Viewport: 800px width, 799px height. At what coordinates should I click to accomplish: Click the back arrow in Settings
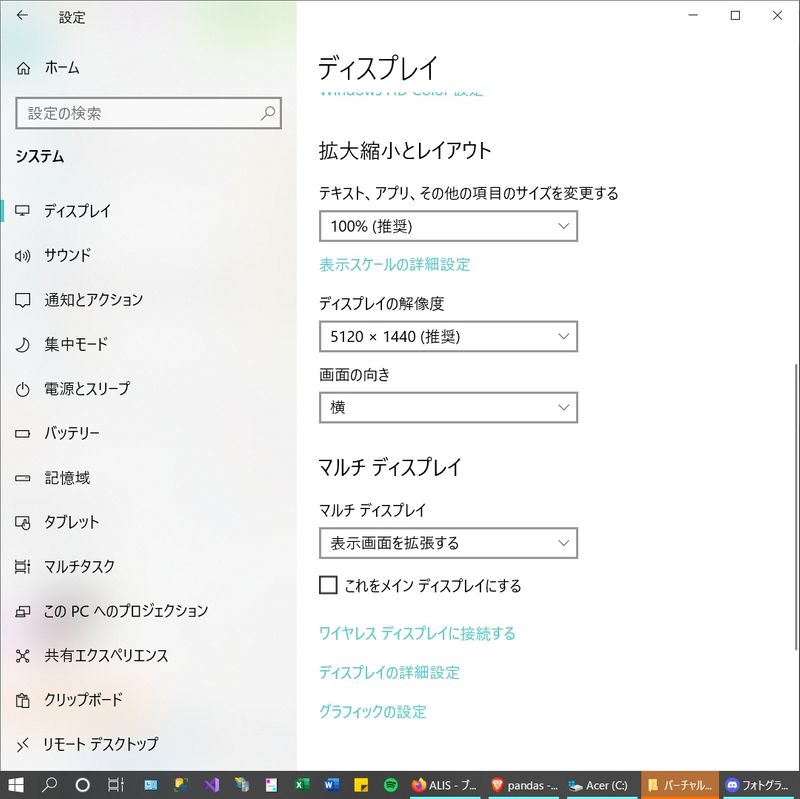(x=22, y=17)
